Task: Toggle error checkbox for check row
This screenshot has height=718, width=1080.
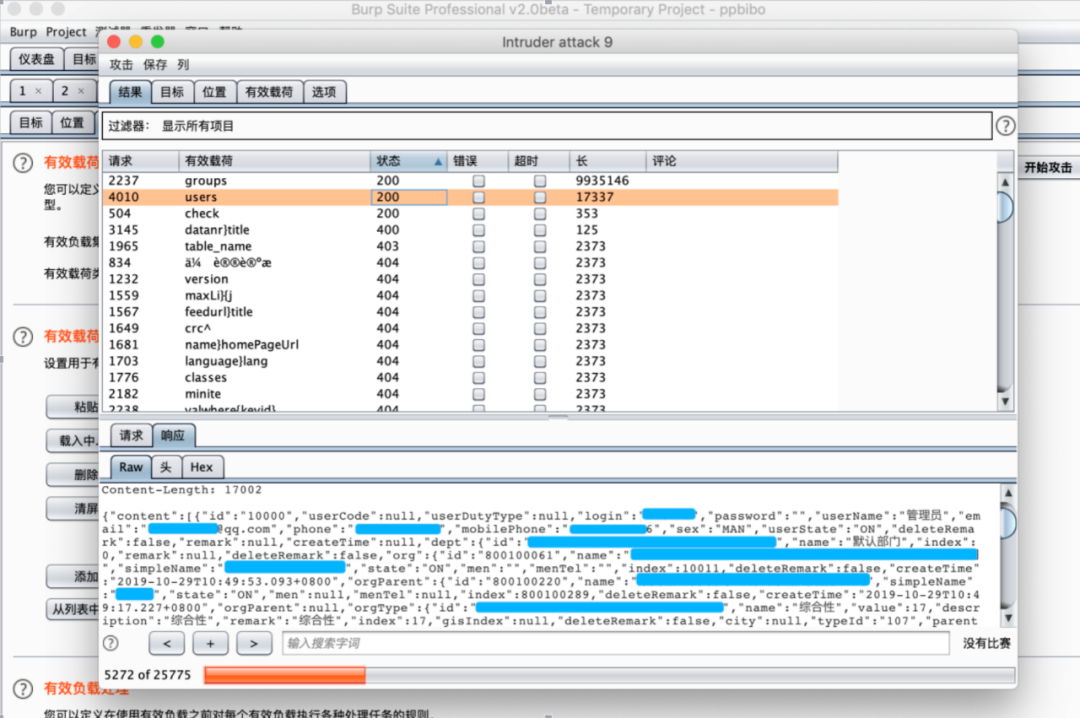Action: tap(478, 214)
